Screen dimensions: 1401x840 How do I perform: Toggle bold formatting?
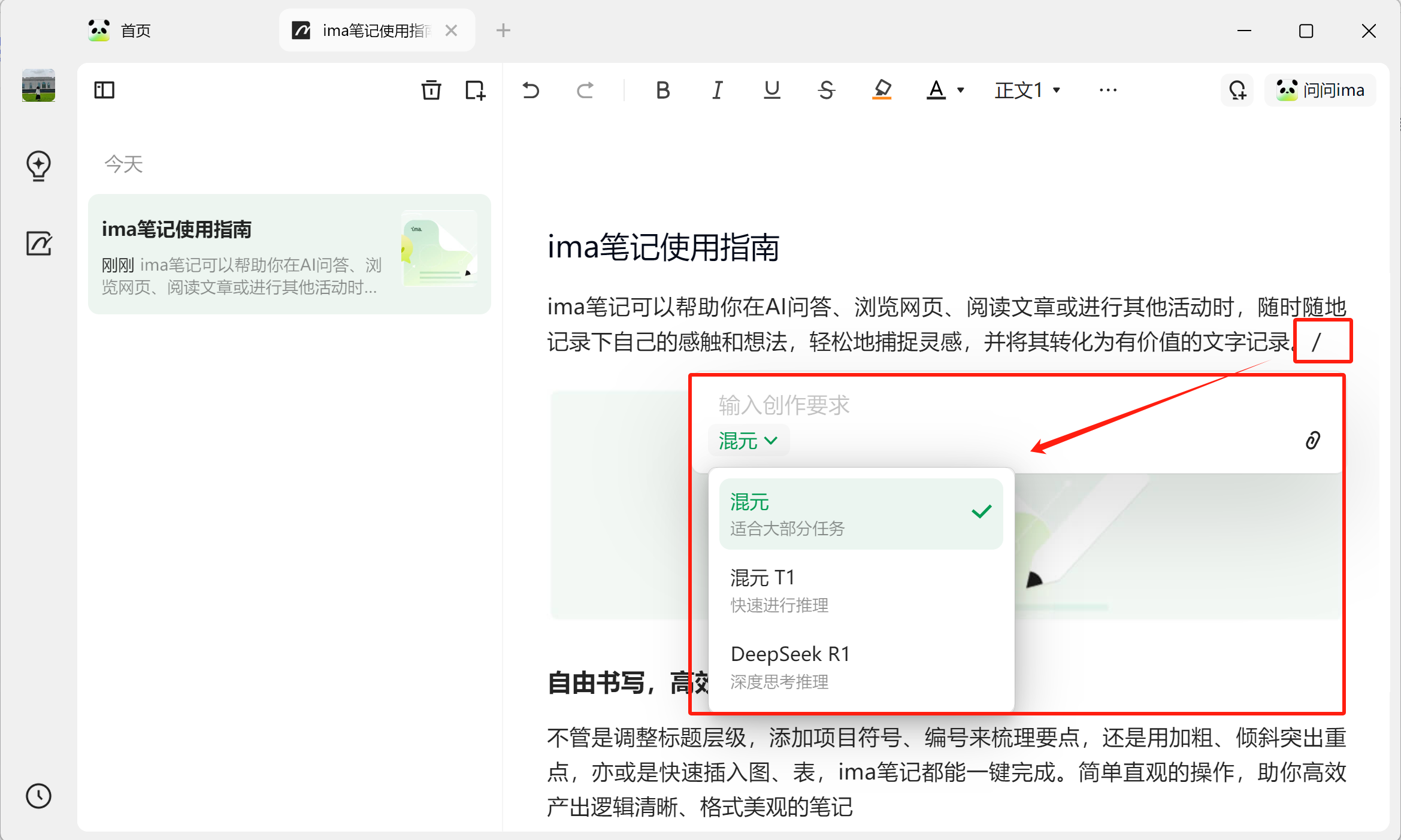click(662, 90)
